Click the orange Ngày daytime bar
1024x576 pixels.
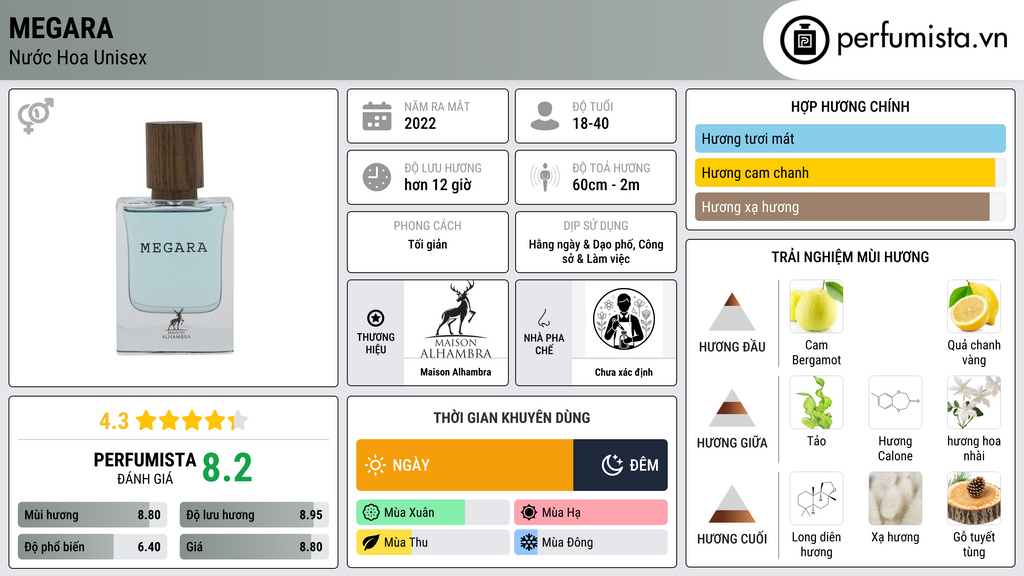464,465
